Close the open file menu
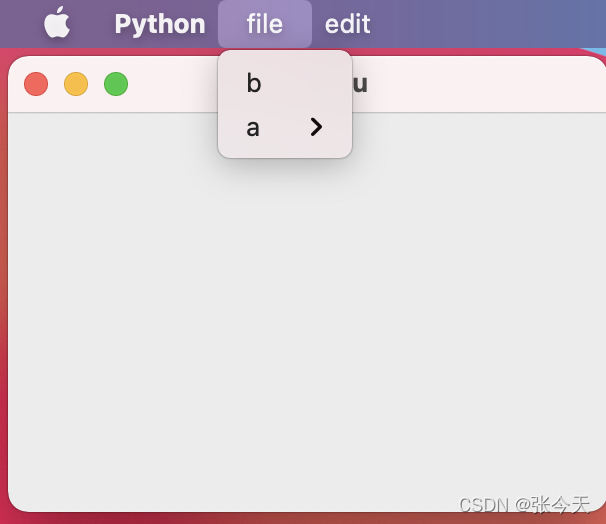This screenshot has height=524, width=606. point(265,24)
